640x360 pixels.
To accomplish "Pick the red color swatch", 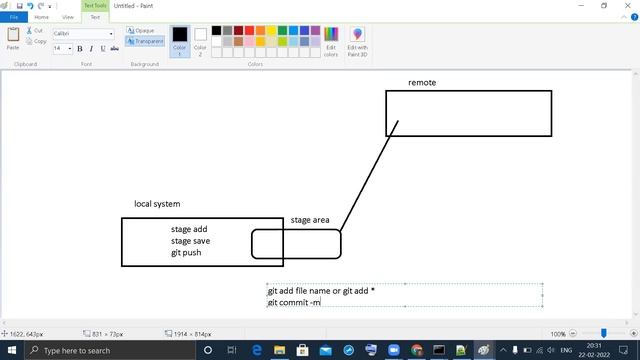I will click(249, 30).
